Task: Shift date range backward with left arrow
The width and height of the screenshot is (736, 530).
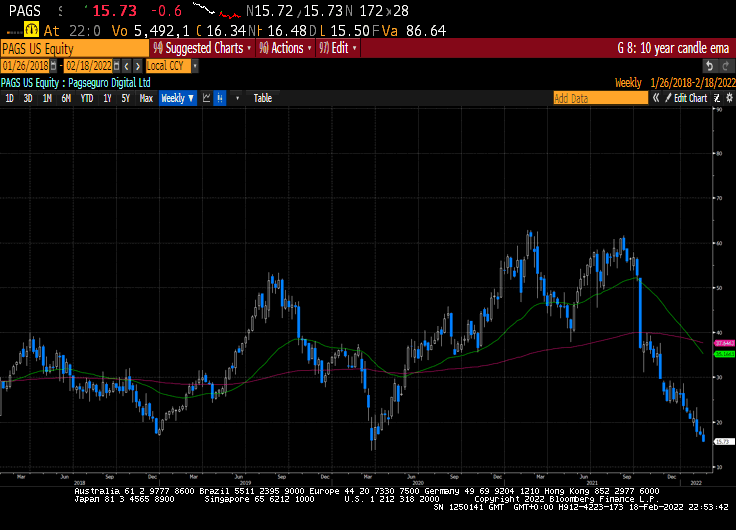Action: coord(127,66)
